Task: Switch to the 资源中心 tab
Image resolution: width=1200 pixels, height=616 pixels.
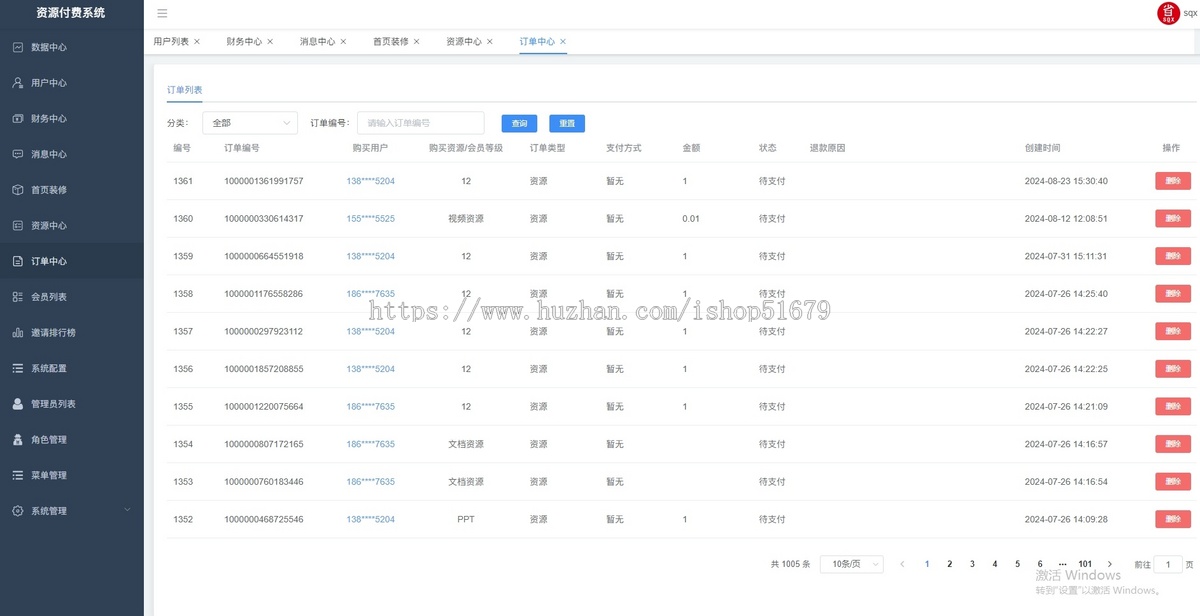Action: [464, 41]
